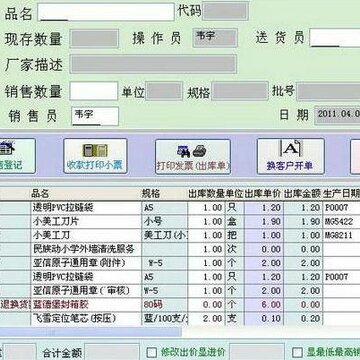Click the MG8211 cell
Image resolution: width=360 pixels, height=360 pixels.
(341, 236)
